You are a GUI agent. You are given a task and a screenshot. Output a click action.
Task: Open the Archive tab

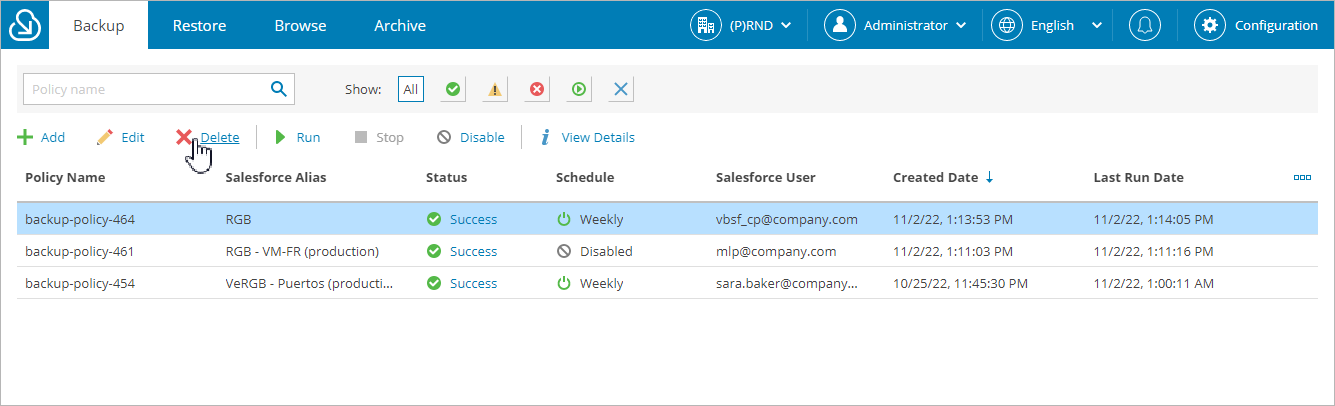(400, 26)
